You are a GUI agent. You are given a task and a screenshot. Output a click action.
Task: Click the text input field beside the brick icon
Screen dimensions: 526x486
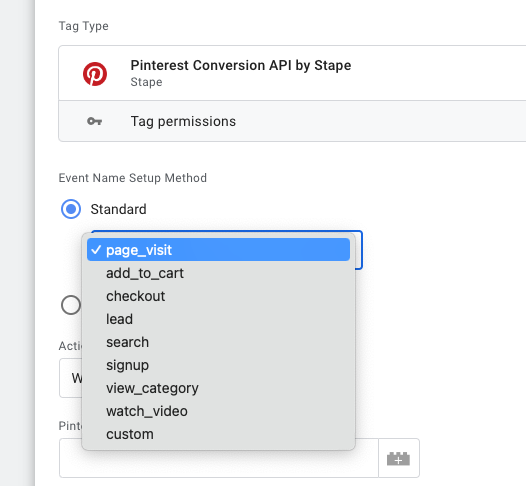click(x=219, y=458)
